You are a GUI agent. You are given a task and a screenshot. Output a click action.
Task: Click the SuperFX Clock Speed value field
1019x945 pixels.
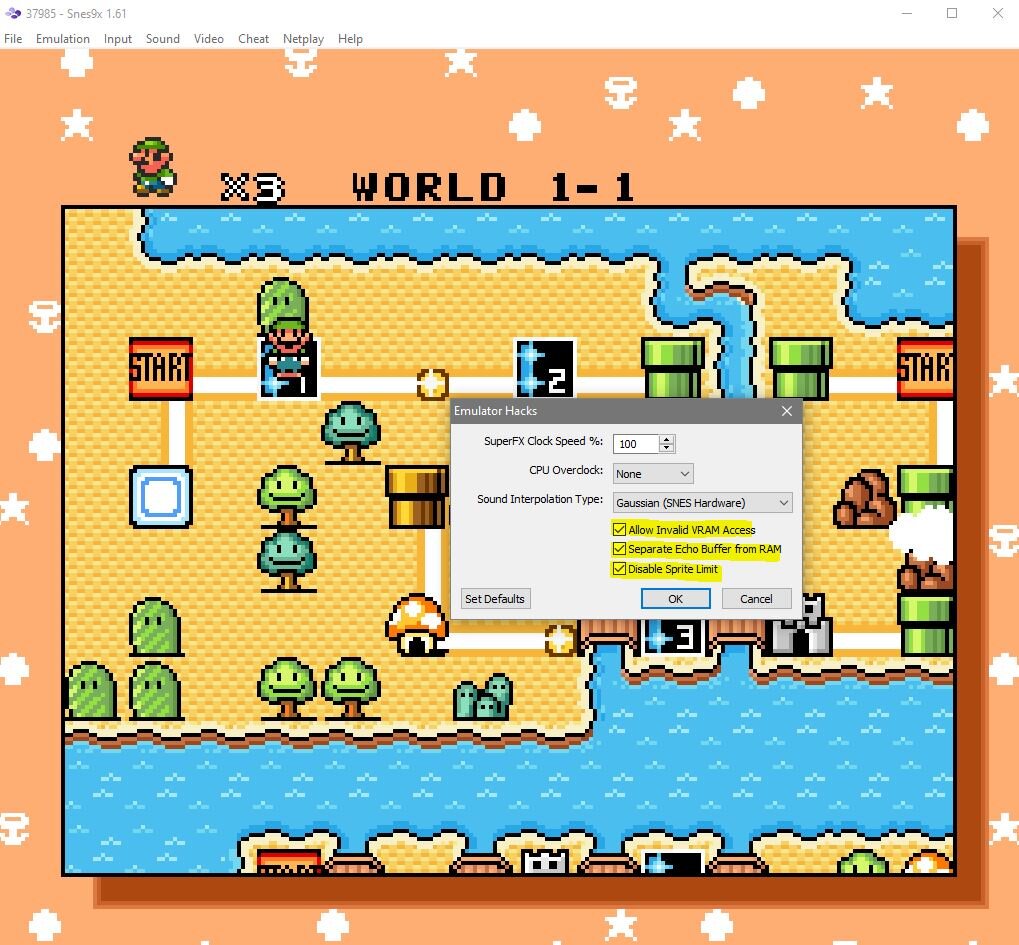pyautogui.click(x=636, y=444)
